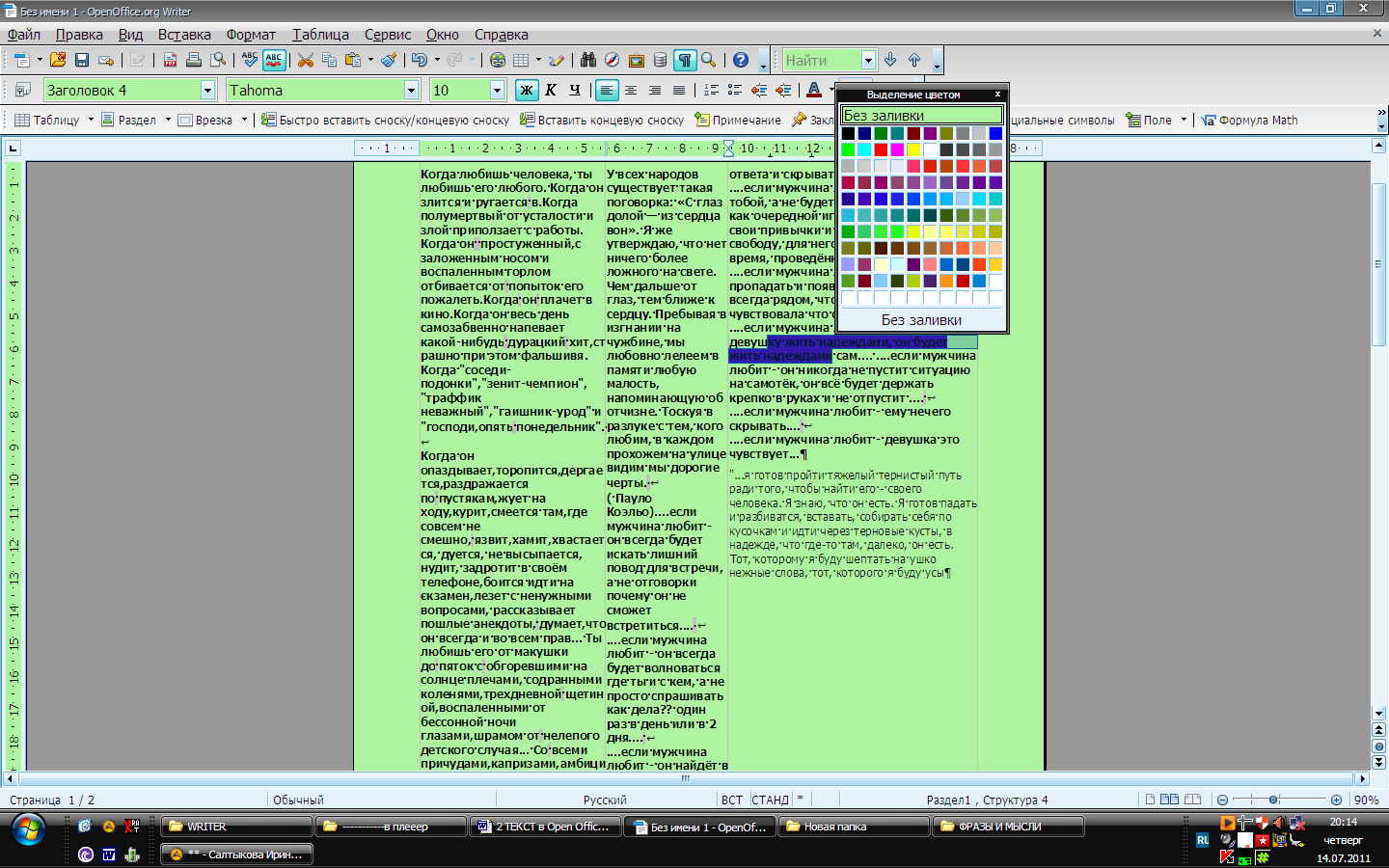Open the Раздел dropdown arrow
The width and height of the screenshot is (1389, 868).
[168, 120]
